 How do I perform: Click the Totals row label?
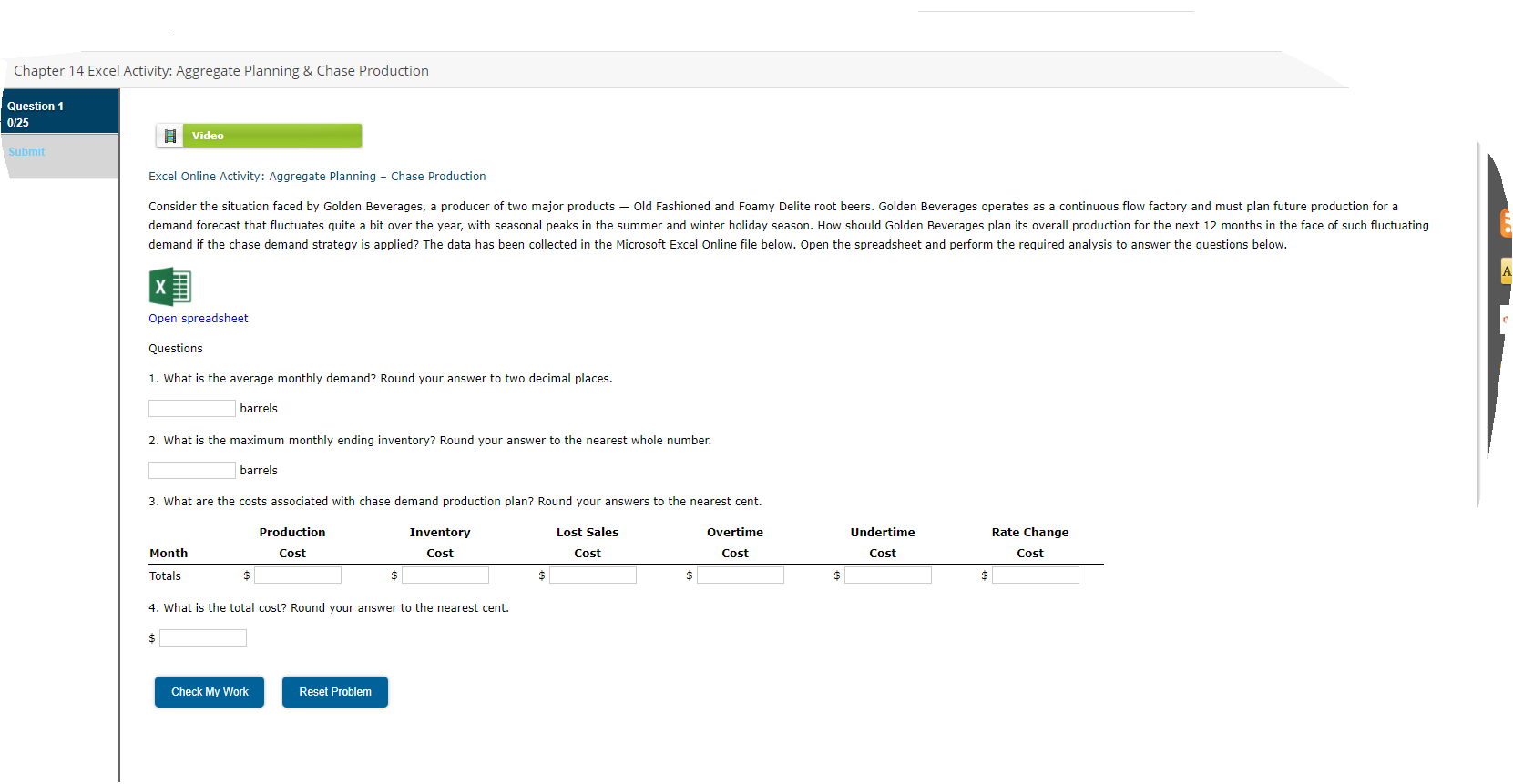coord(165,576)
